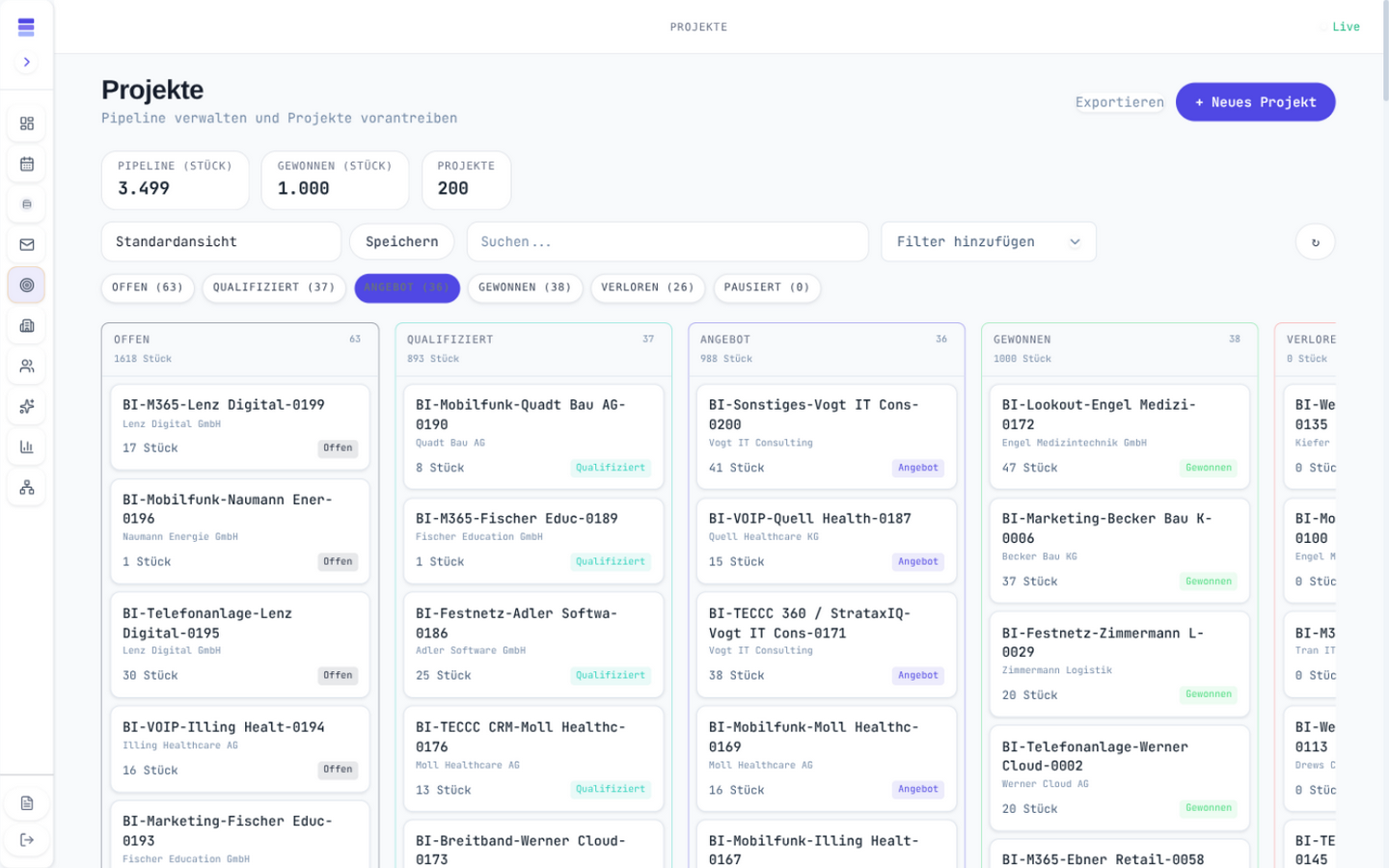Viewport: 1389px width, 868px height.
Task: Select the active ANGEBOT filter tab
Action: 407,287
